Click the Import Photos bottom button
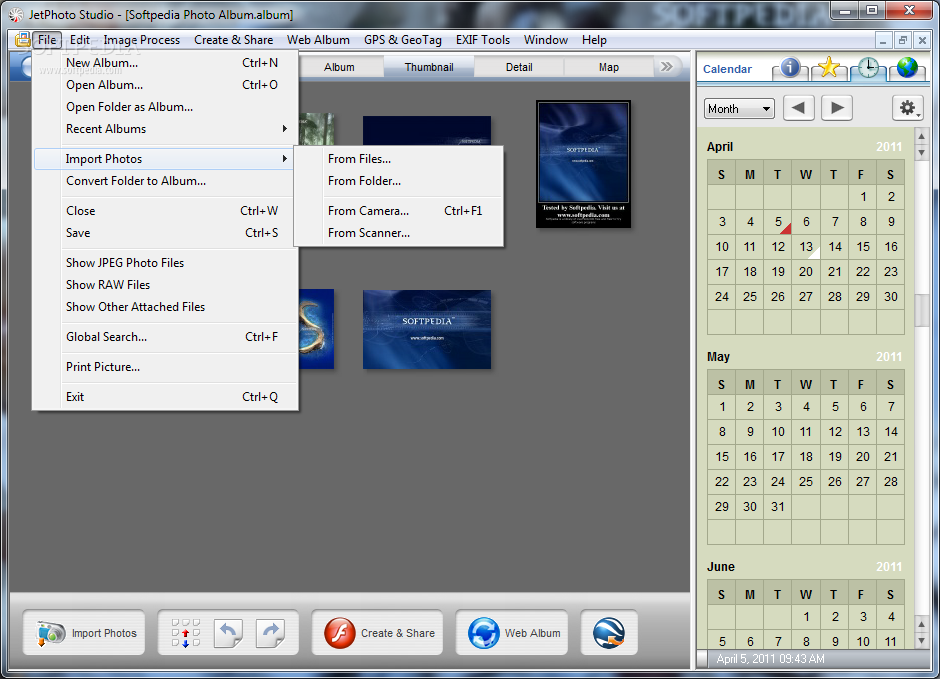The image size is (940, 679). point(84,633)
